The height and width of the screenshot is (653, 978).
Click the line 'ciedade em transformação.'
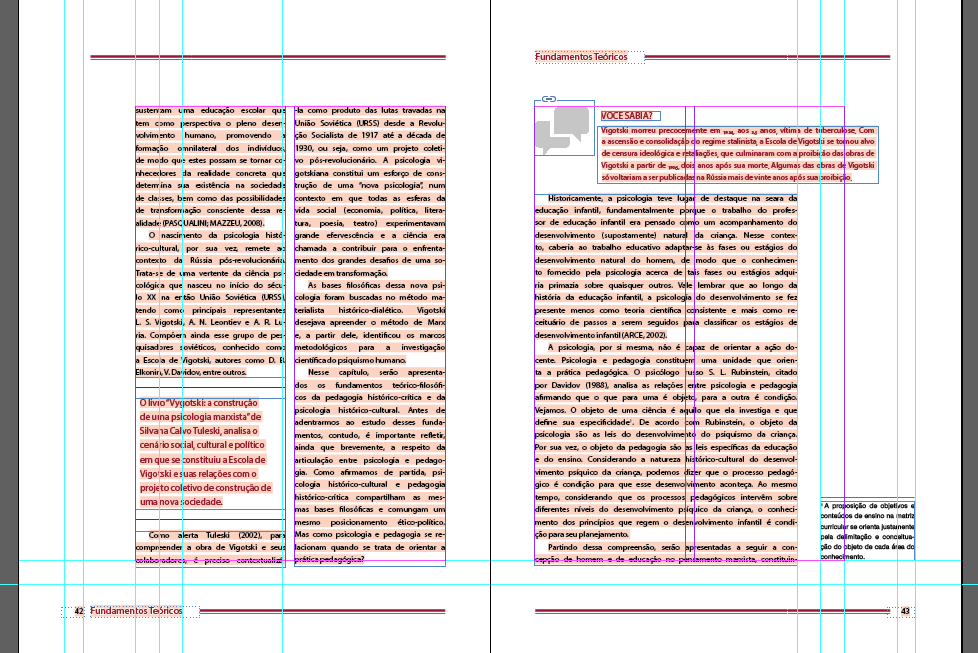(x=341, y=273)
